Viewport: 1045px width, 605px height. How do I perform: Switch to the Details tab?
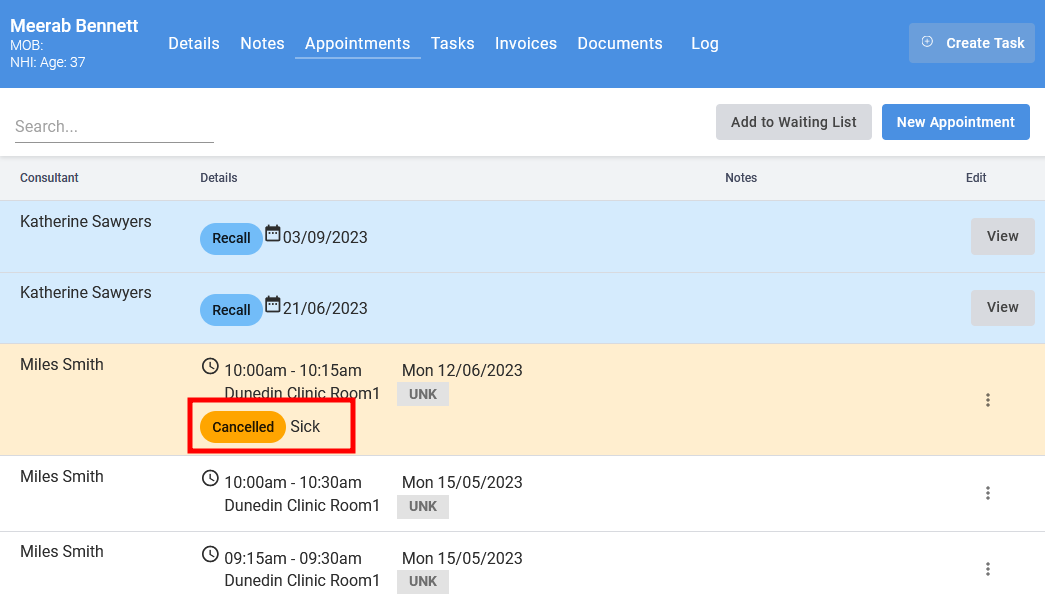[194, 43]
